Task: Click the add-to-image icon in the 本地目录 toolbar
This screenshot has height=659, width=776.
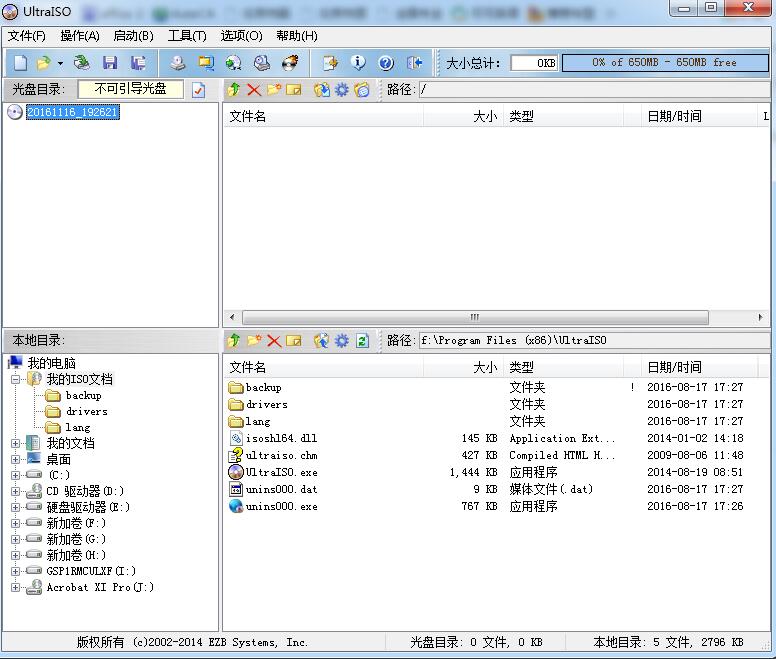Action: 322,341
